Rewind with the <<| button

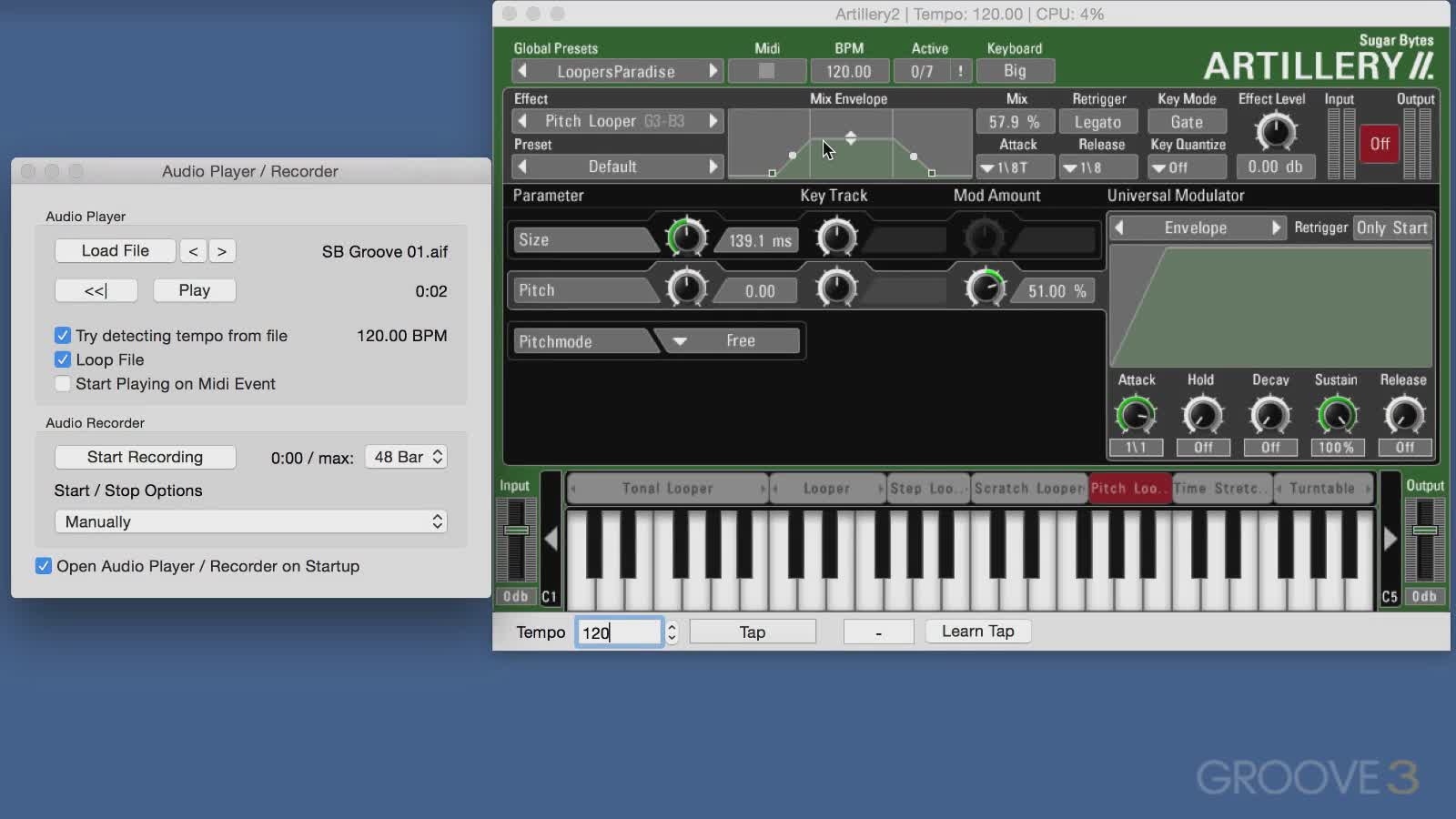coord(96,290)
